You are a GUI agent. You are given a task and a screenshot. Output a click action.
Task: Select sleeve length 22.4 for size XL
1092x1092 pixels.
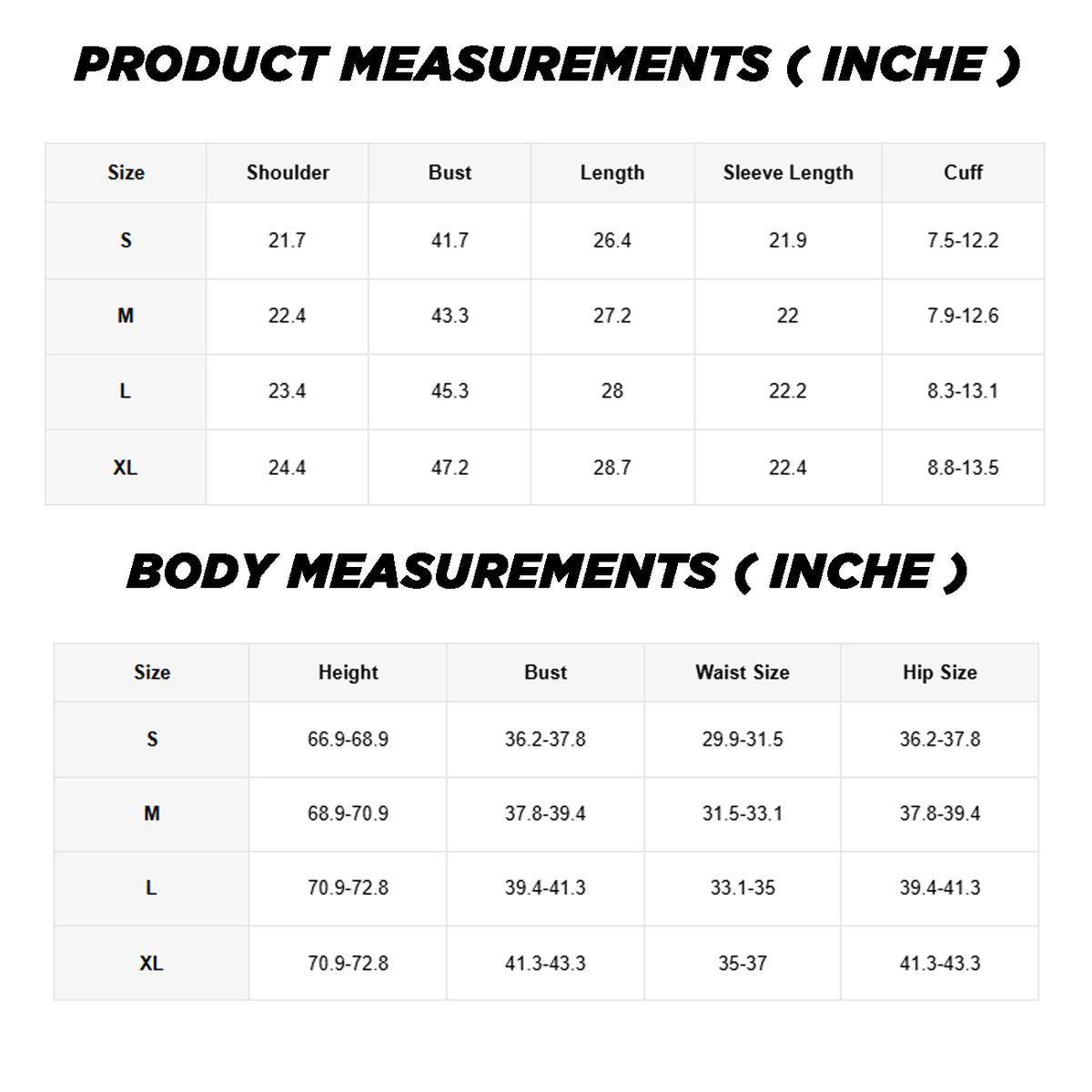(788, 468)
